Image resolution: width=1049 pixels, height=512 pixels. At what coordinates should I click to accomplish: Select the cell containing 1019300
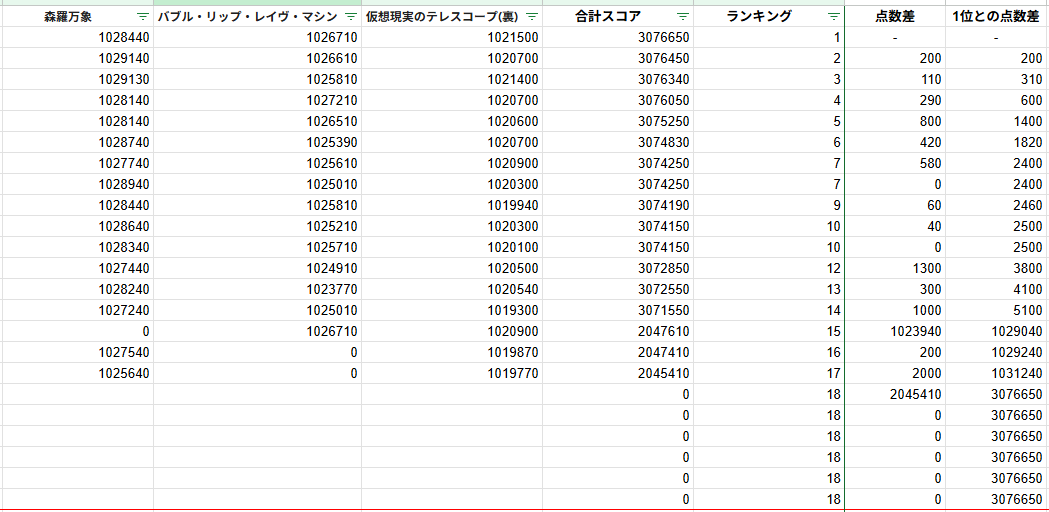click(x=452, y=310)
